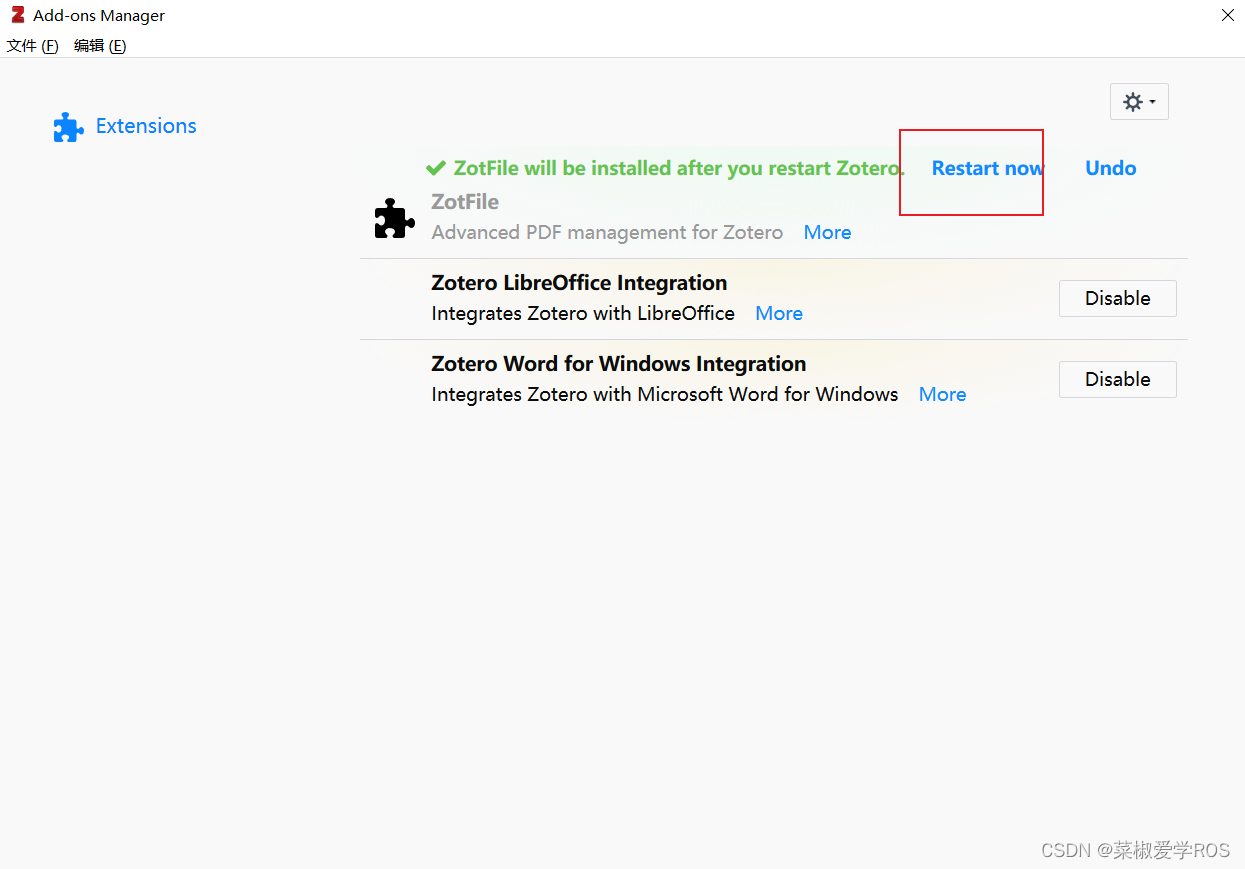Open the 编辑 (E) menu

coord(100,46)
